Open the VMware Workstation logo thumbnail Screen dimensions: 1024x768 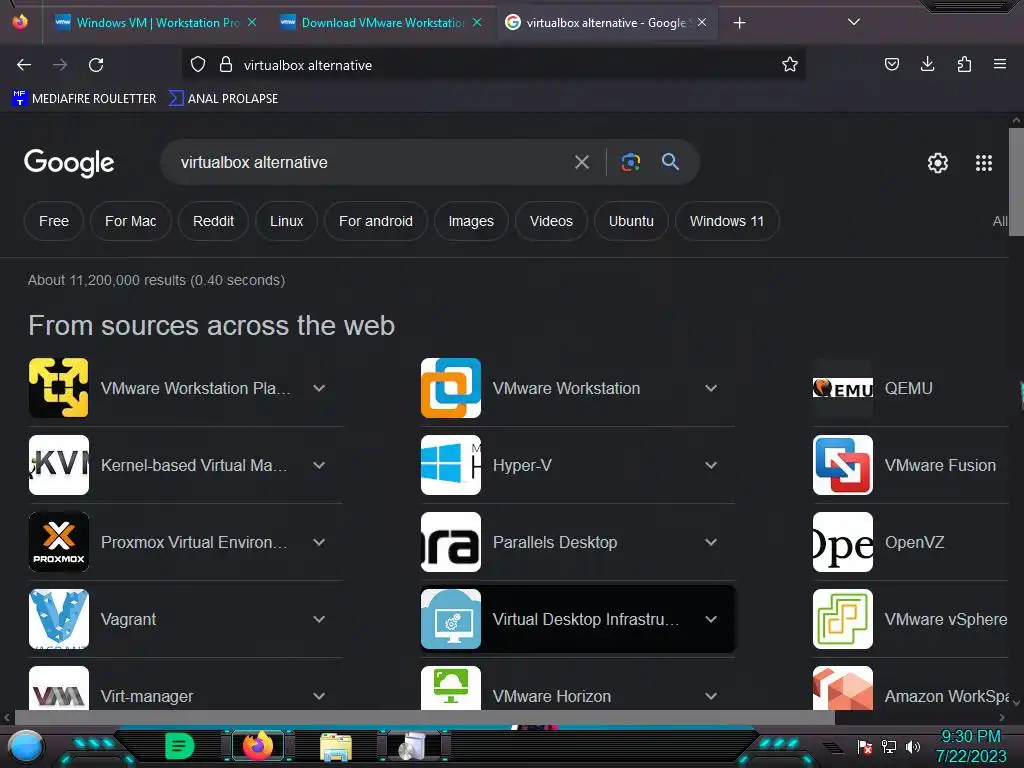(451, 388)
